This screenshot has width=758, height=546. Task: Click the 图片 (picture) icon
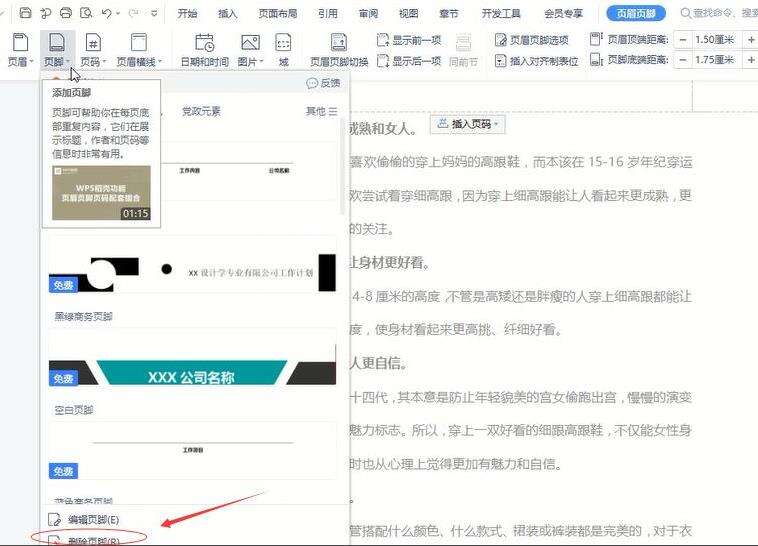click(x=249, y=43)
